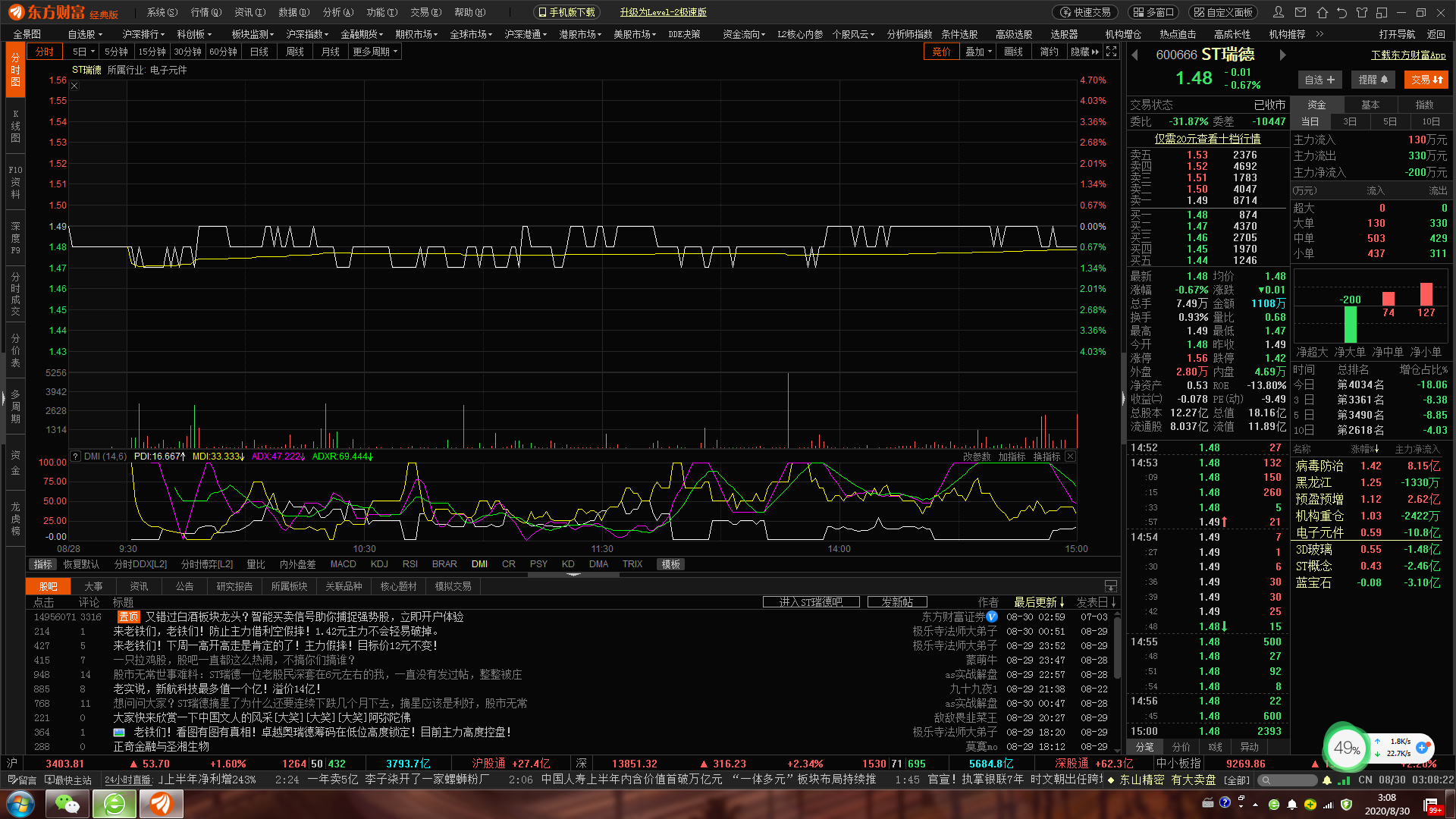Switch chart to 日线 daily

coord(259,52)
